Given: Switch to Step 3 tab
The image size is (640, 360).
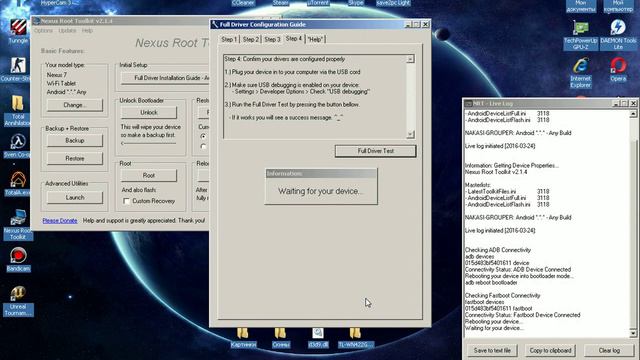Looking at the screenshot, I should coord(272,39).
